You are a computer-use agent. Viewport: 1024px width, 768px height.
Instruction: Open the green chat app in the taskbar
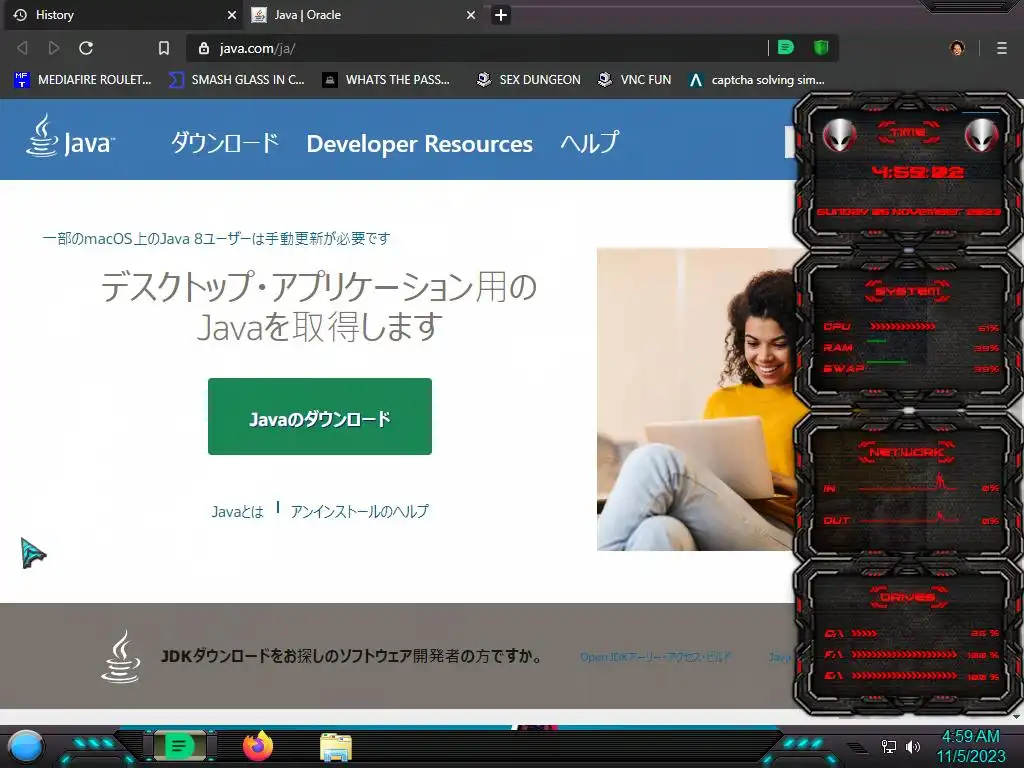(179, 746)
